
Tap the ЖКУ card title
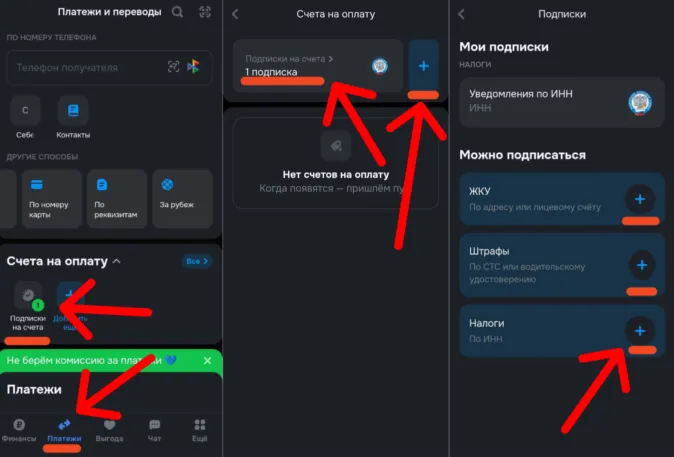click(480, 191)
